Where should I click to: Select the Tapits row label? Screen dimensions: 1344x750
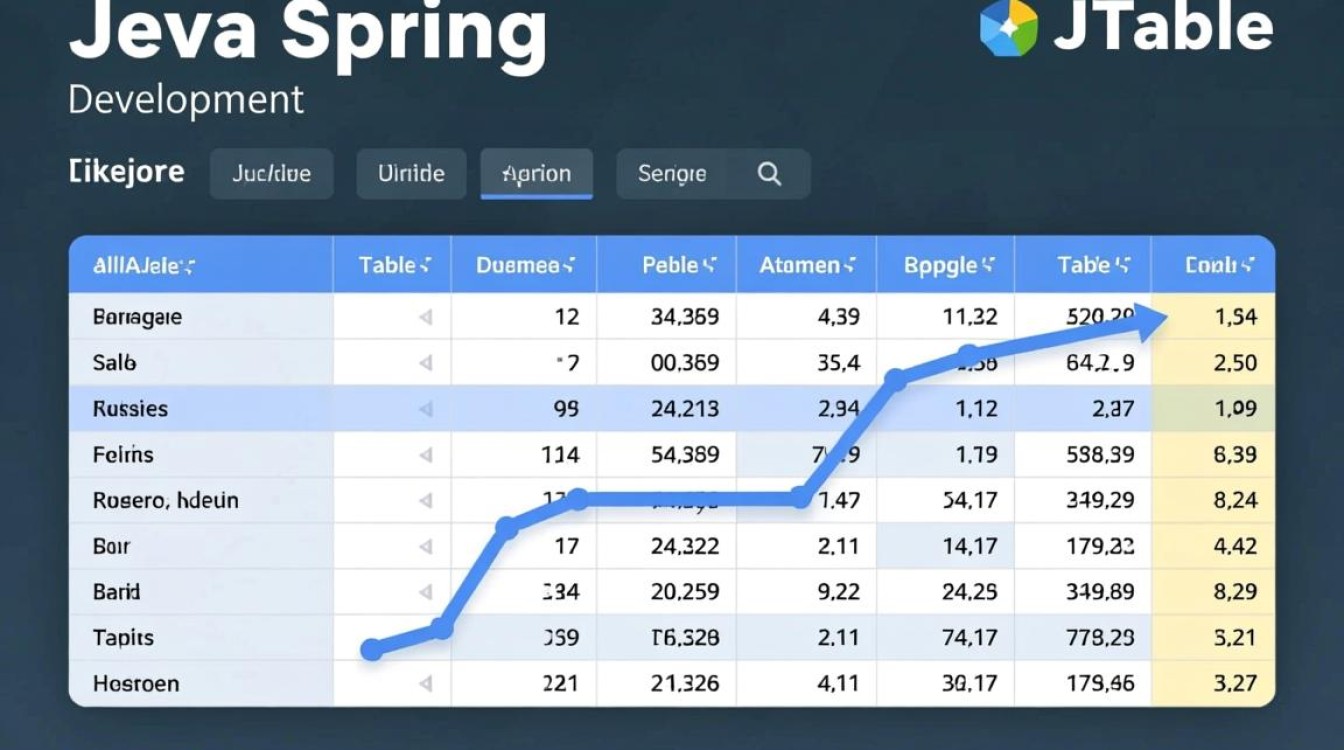tap(123, 638)
